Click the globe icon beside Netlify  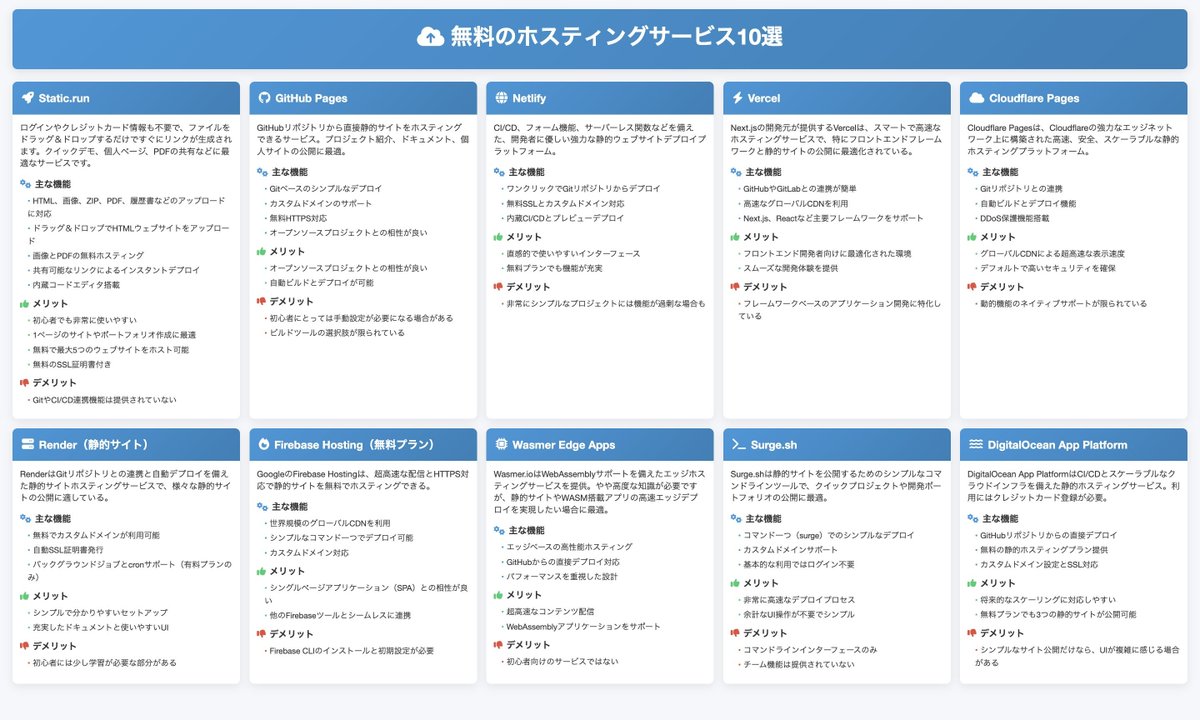pyautogui.click(x=501, y=98)
